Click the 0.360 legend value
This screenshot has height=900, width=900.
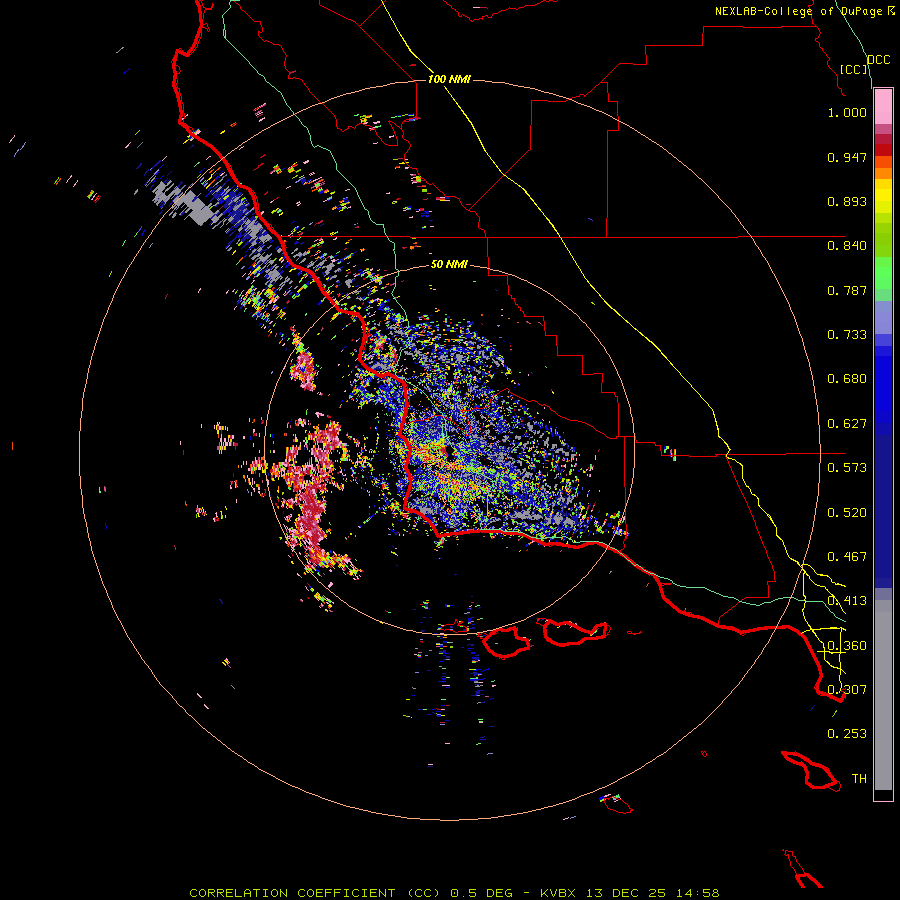tap(847, 646)
